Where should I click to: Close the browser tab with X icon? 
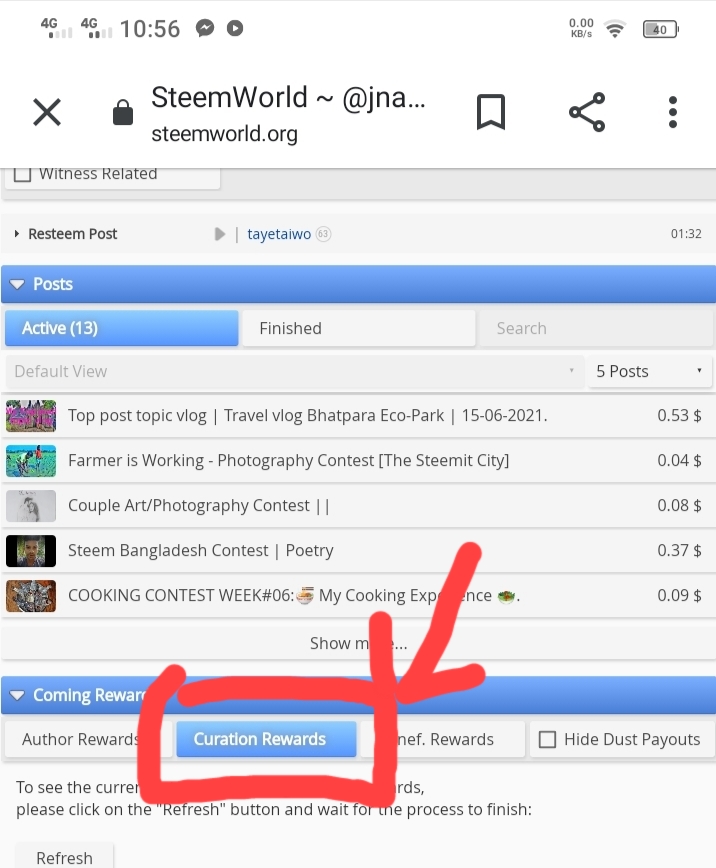coord(47,112)
